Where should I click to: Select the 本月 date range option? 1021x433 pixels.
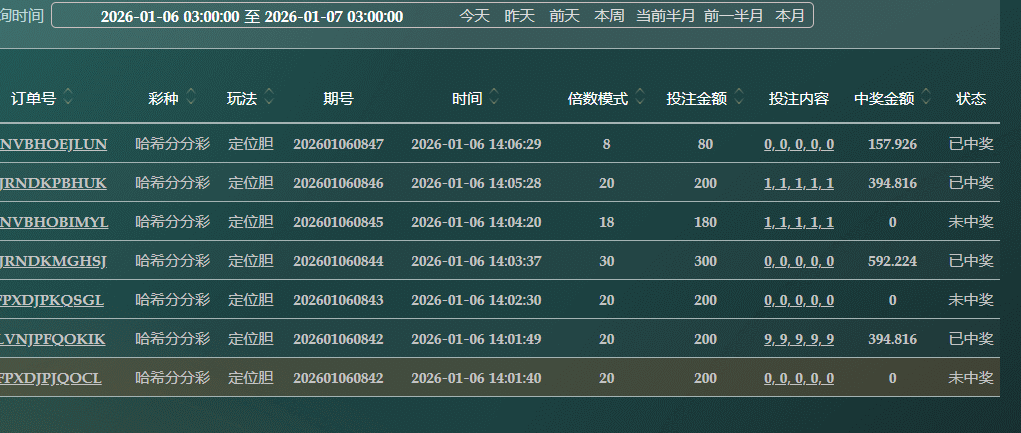790,16
